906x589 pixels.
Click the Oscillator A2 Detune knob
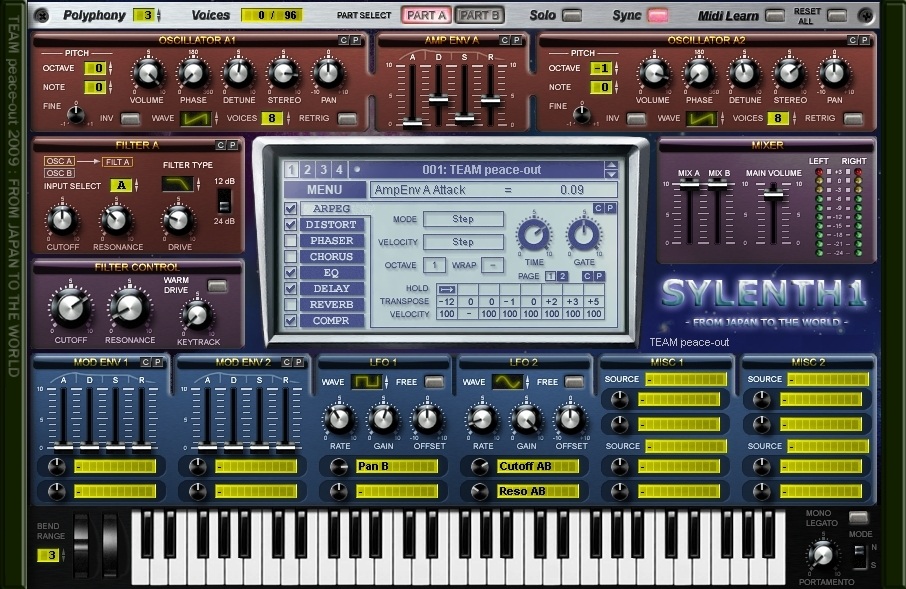point(744,73)
